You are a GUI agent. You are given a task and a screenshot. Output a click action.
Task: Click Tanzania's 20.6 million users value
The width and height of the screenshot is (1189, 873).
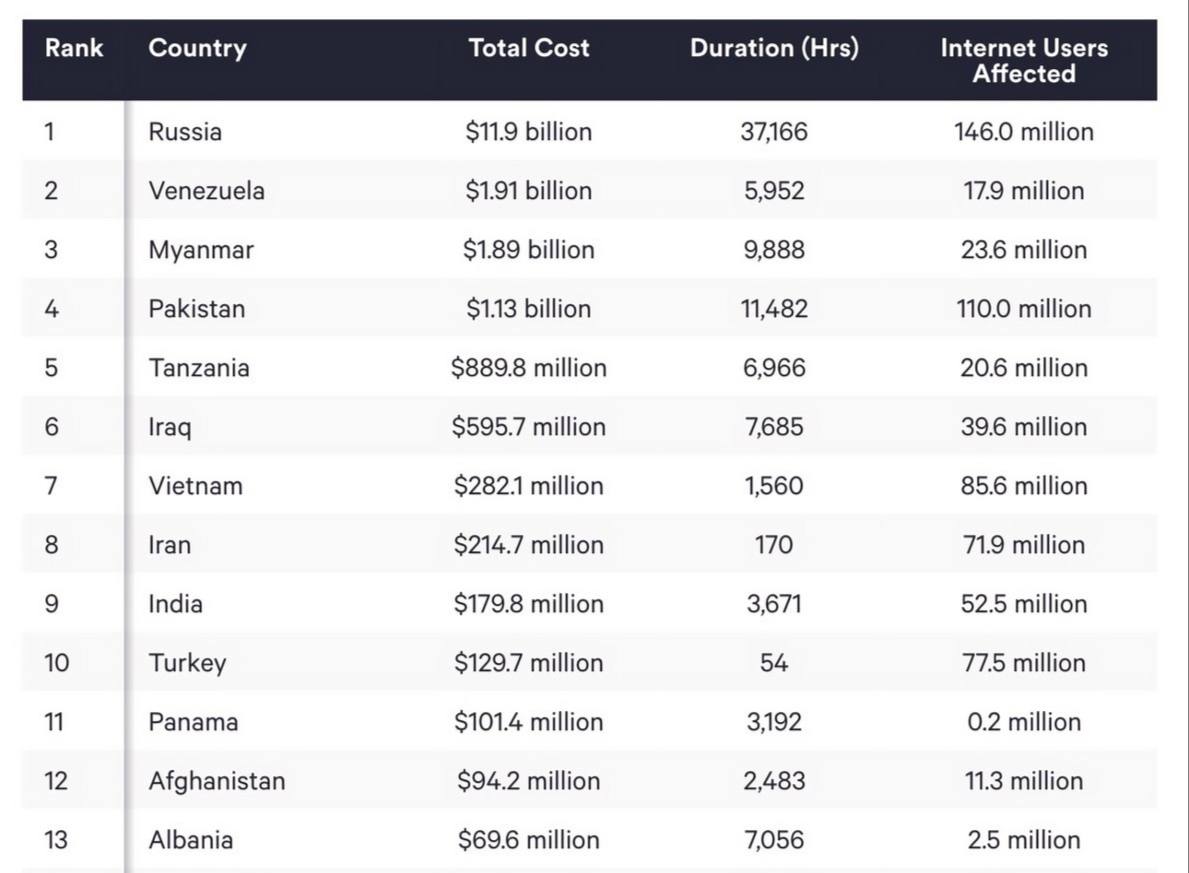click(1024, 368)
